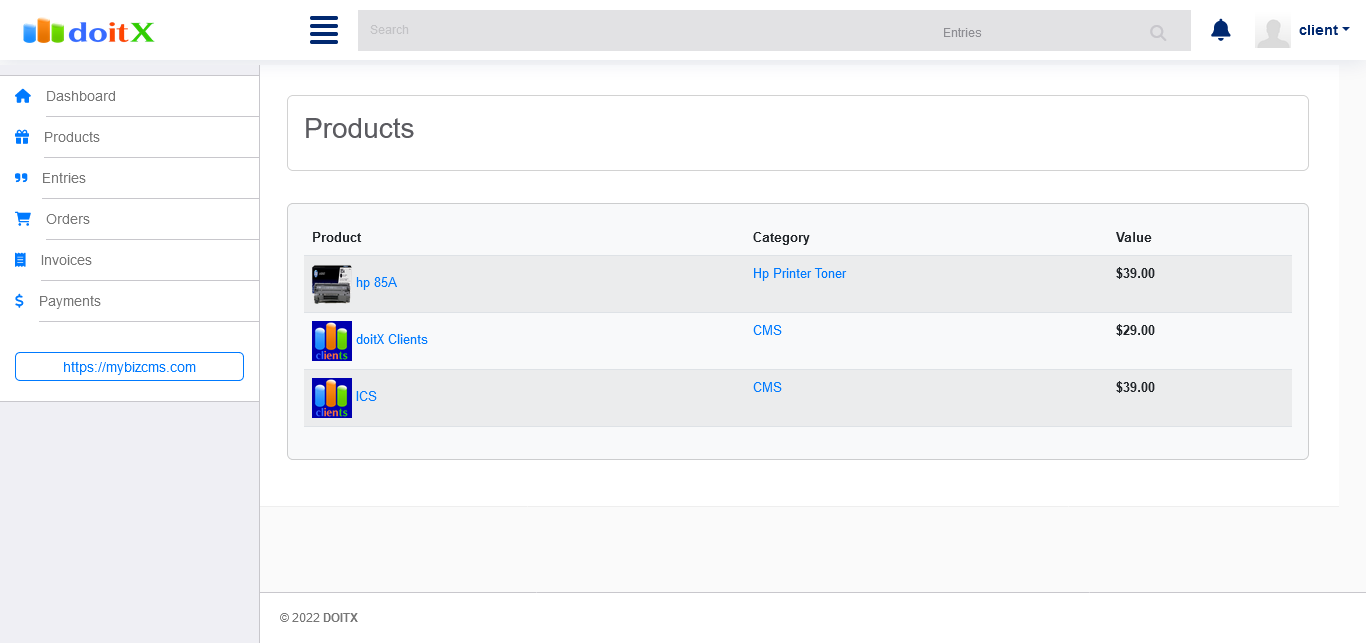Click the hamburger menu icon
The height and width of the screenshot is (643, 1366).
click(x=324, y=30)
